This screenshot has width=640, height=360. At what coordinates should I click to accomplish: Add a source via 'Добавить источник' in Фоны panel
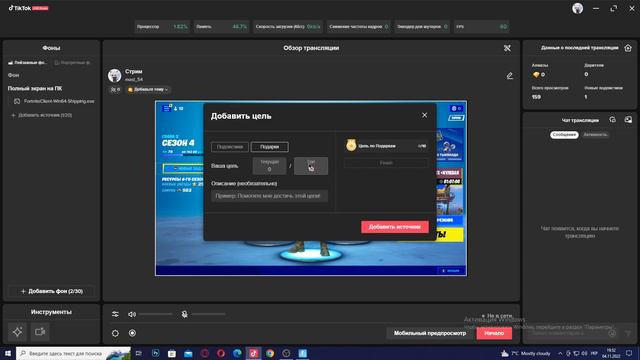(42, 116)
